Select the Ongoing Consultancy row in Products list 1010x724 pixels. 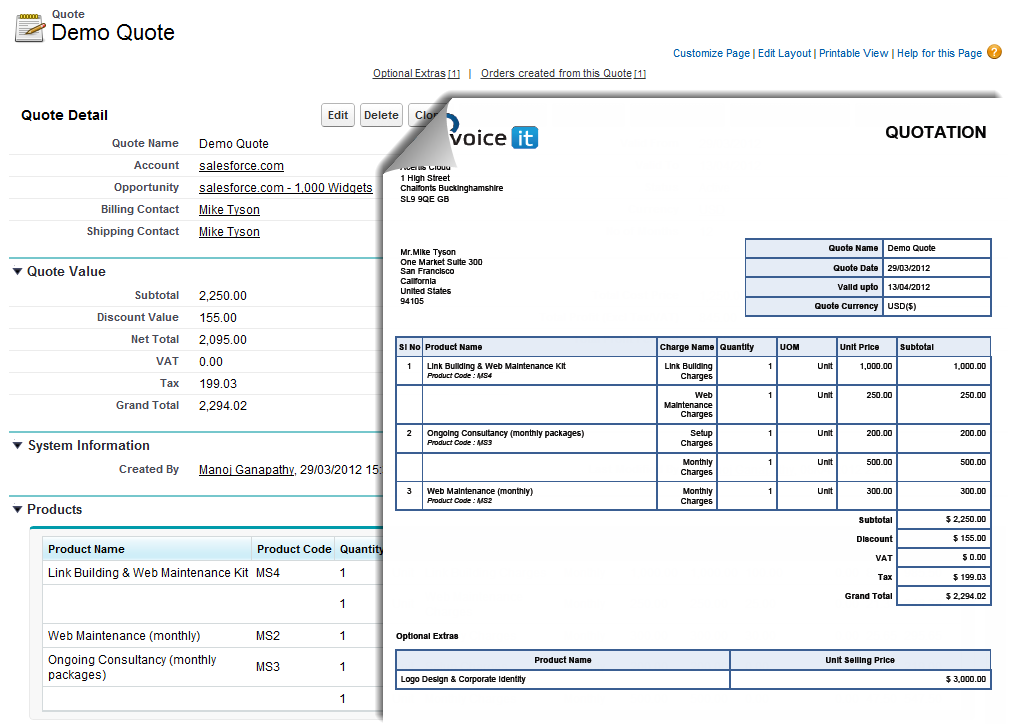[x=213, y=667]
